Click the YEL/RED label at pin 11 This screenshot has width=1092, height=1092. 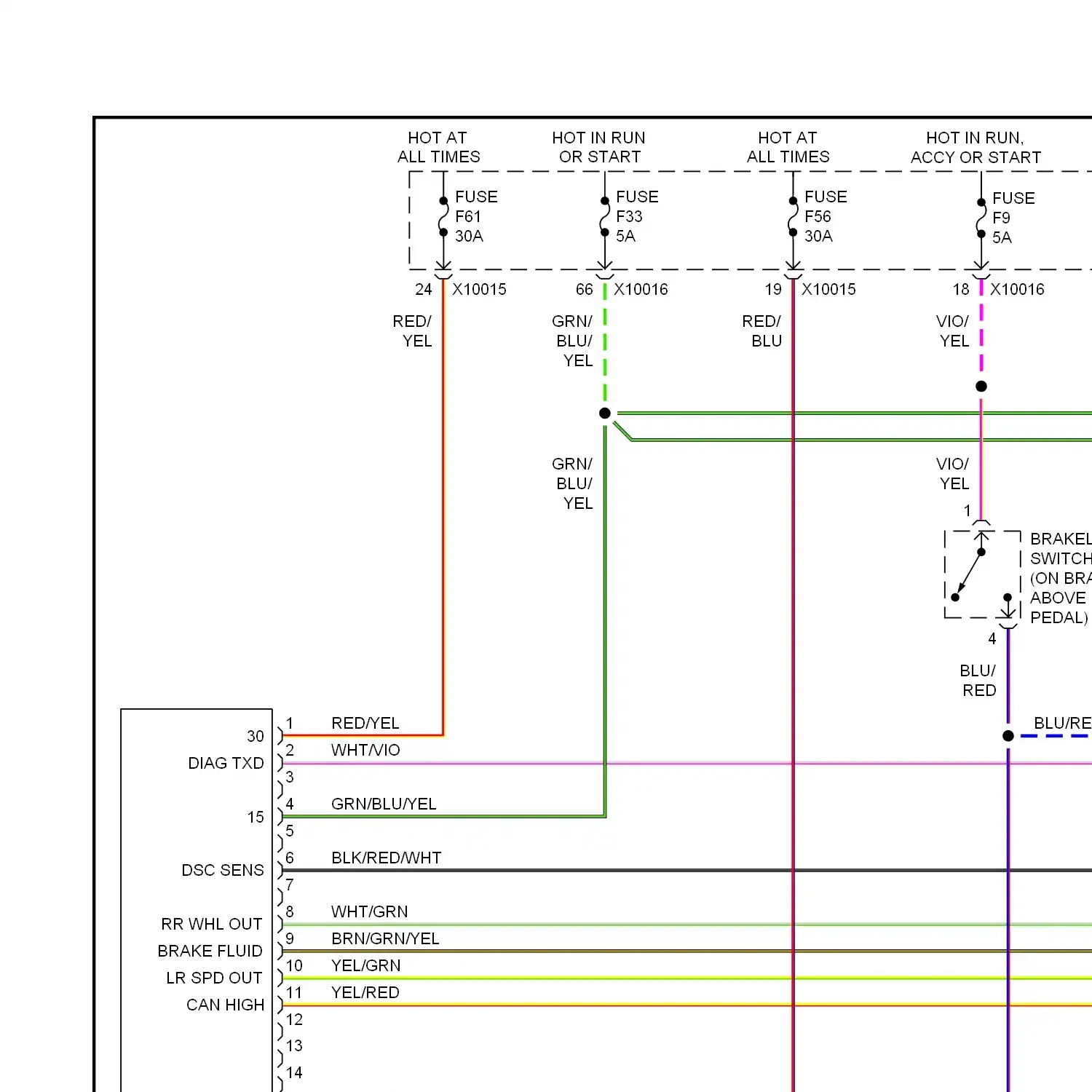point(365,992)
